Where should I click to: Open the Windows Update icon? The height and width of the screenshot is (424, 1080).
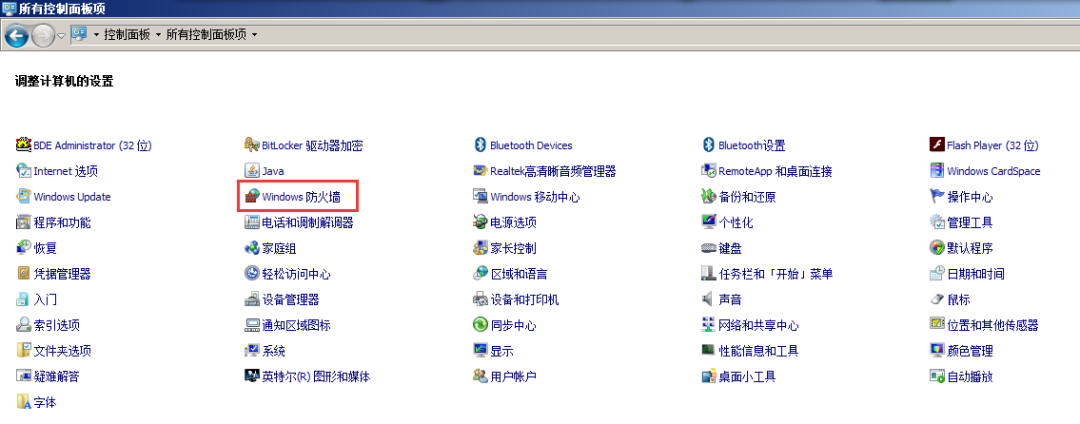(x=24, y=197)
